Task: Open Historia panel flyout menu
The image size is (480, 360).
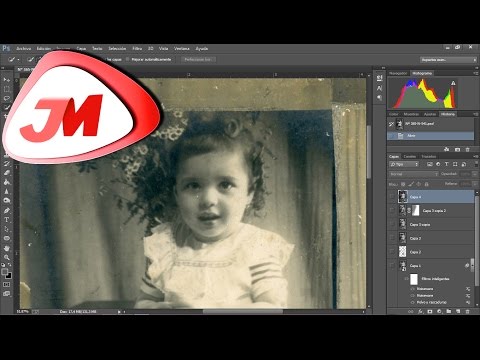Action: click(475, 114)
